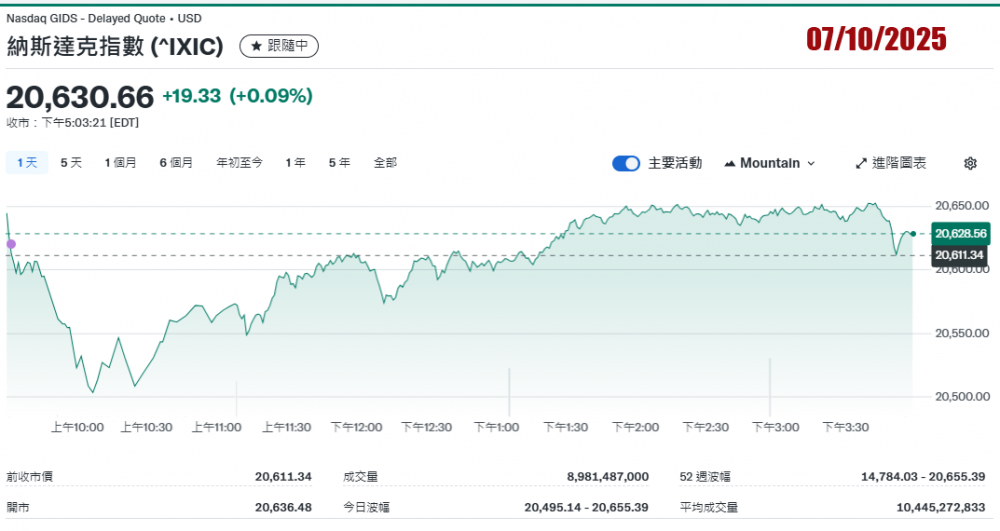Screen dimensions: 1000x531
Task: Show the 5年 chart range
Action: click(339, 162)
